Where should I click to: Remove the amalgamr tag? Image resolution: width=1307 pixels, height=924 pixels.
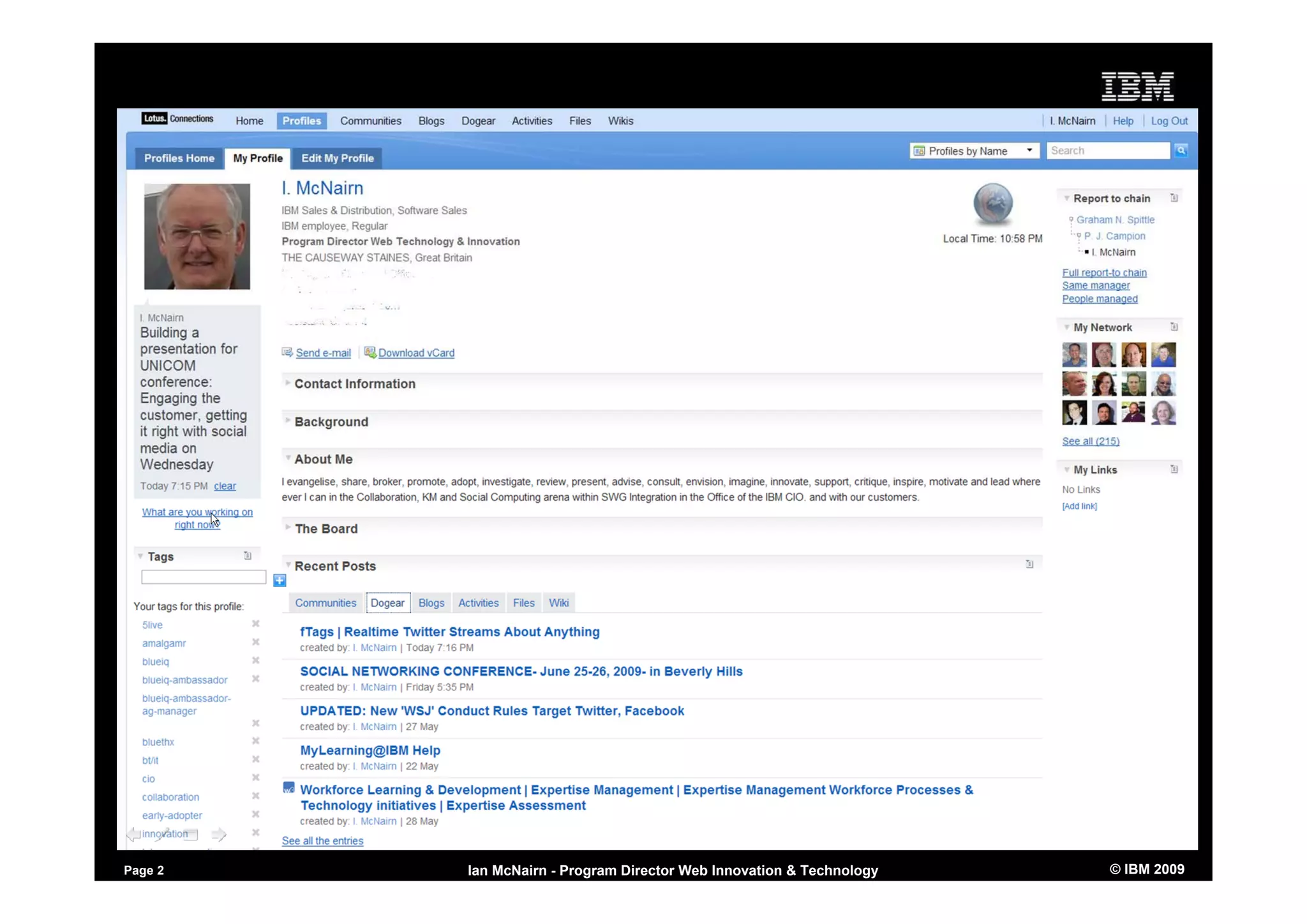point(255,643)
